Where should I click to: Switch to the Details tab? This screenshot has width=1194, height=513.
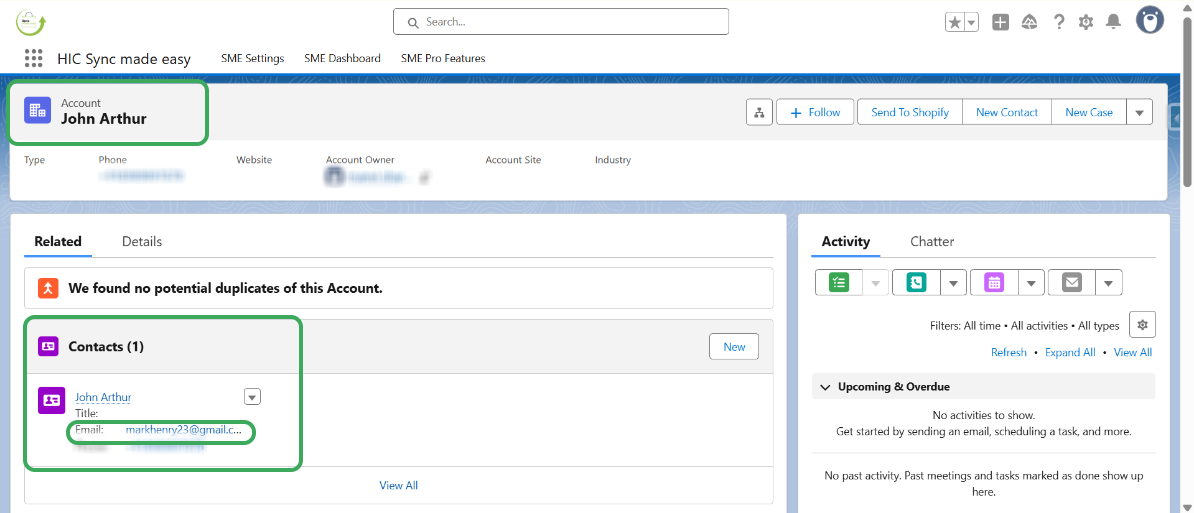(x=142, y=241)
